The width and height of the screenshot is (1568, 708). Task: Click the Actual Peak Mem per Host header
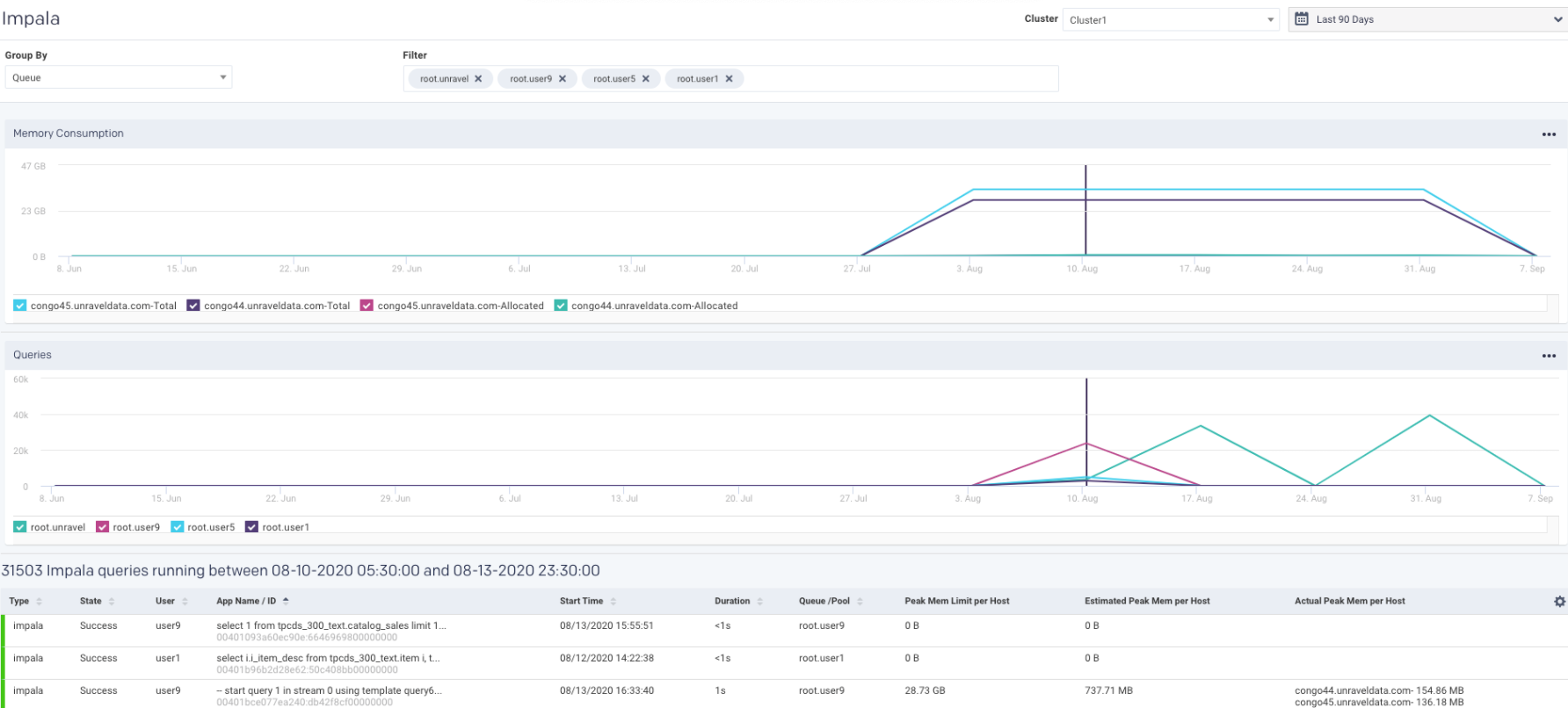pos(1349,601)
